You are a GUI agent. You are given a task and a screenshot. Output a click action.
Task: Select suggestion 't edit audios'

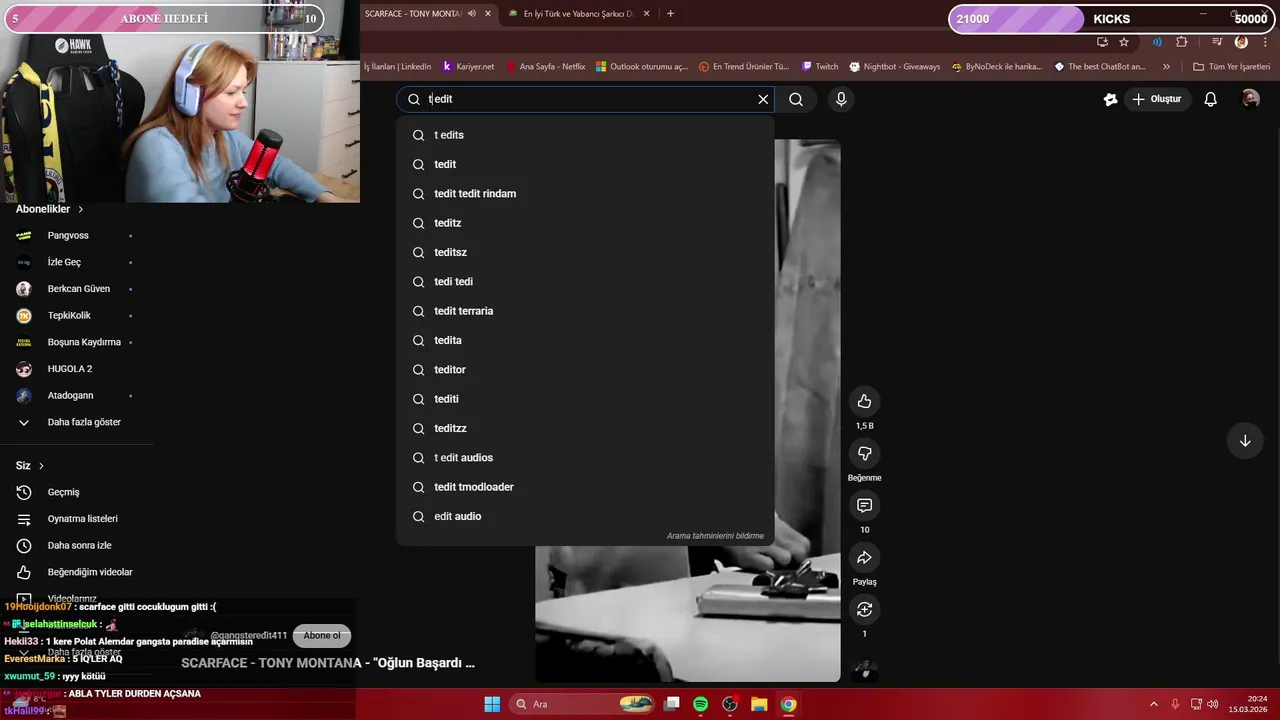click(585, 458)
